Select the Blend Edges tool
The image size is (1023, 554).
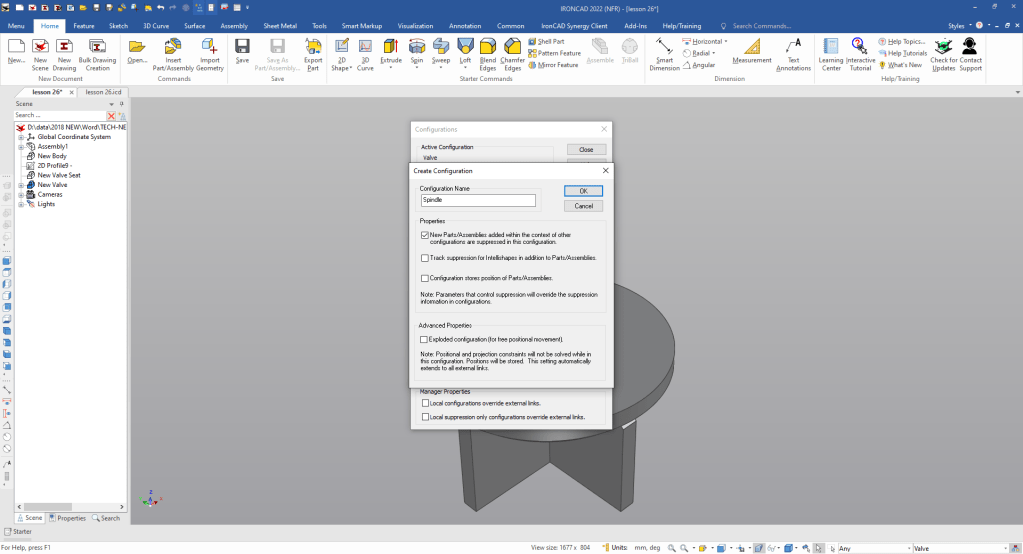click(x=488, y=47)
